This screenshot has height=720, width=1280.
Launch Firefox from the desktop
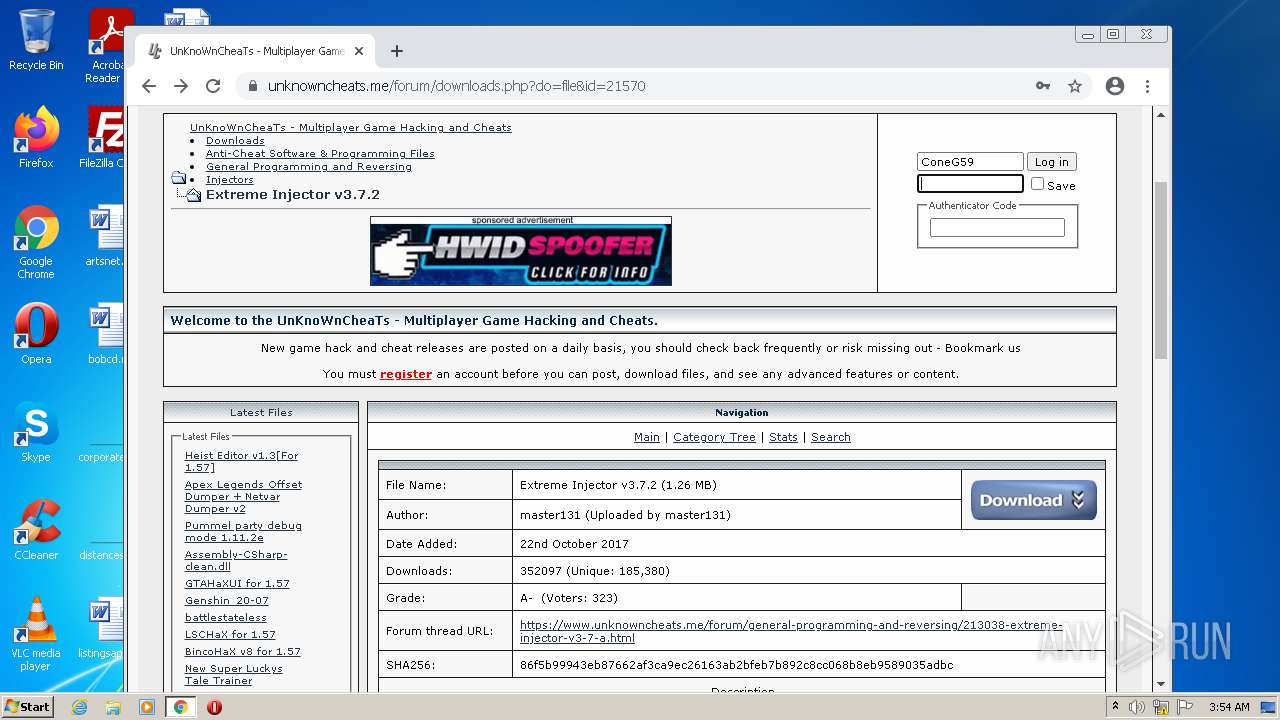[x=36, y=138]
